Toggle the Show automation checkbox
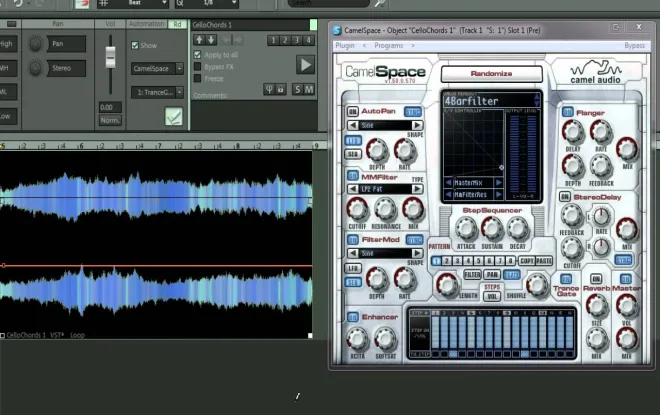The height and width of the screenshot is (415, 660). coord(135,45)
